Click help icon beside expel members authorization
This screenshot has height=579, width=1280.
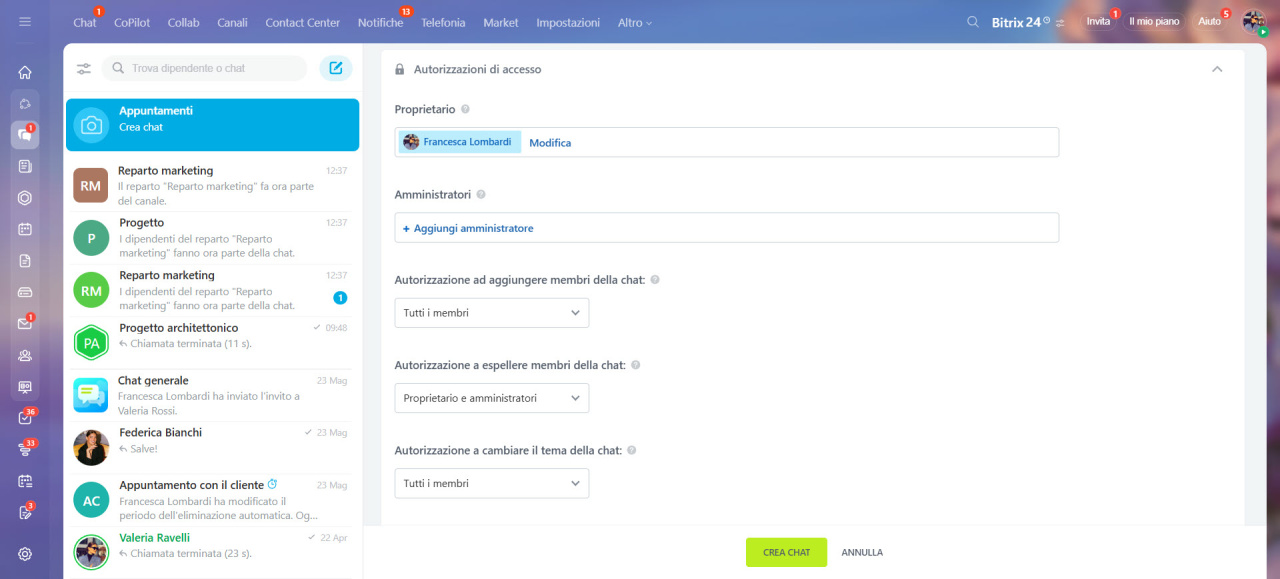click(x=636, y=365)
